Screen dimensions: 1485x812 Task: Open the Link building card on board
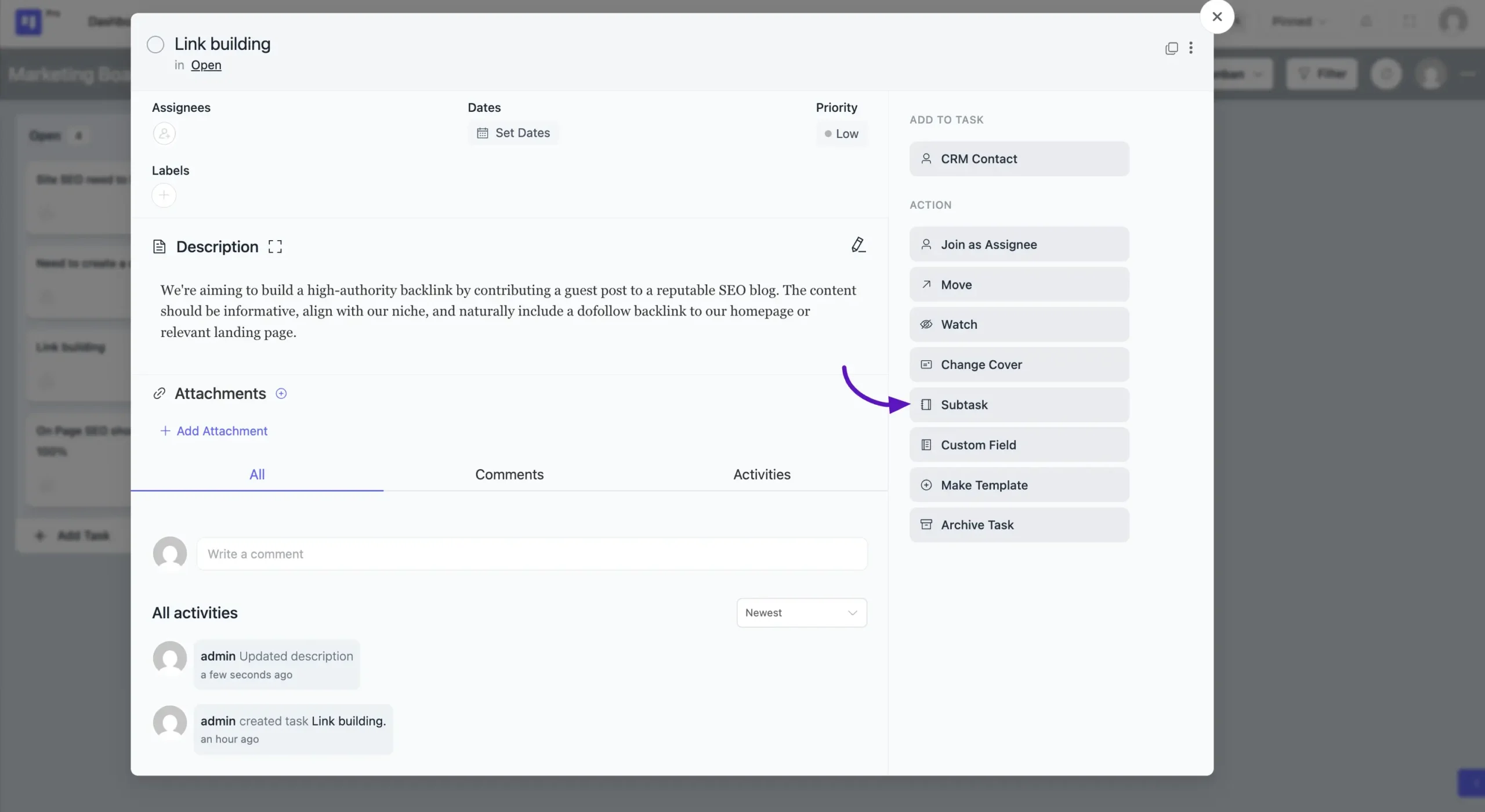(x=79, y=365)
